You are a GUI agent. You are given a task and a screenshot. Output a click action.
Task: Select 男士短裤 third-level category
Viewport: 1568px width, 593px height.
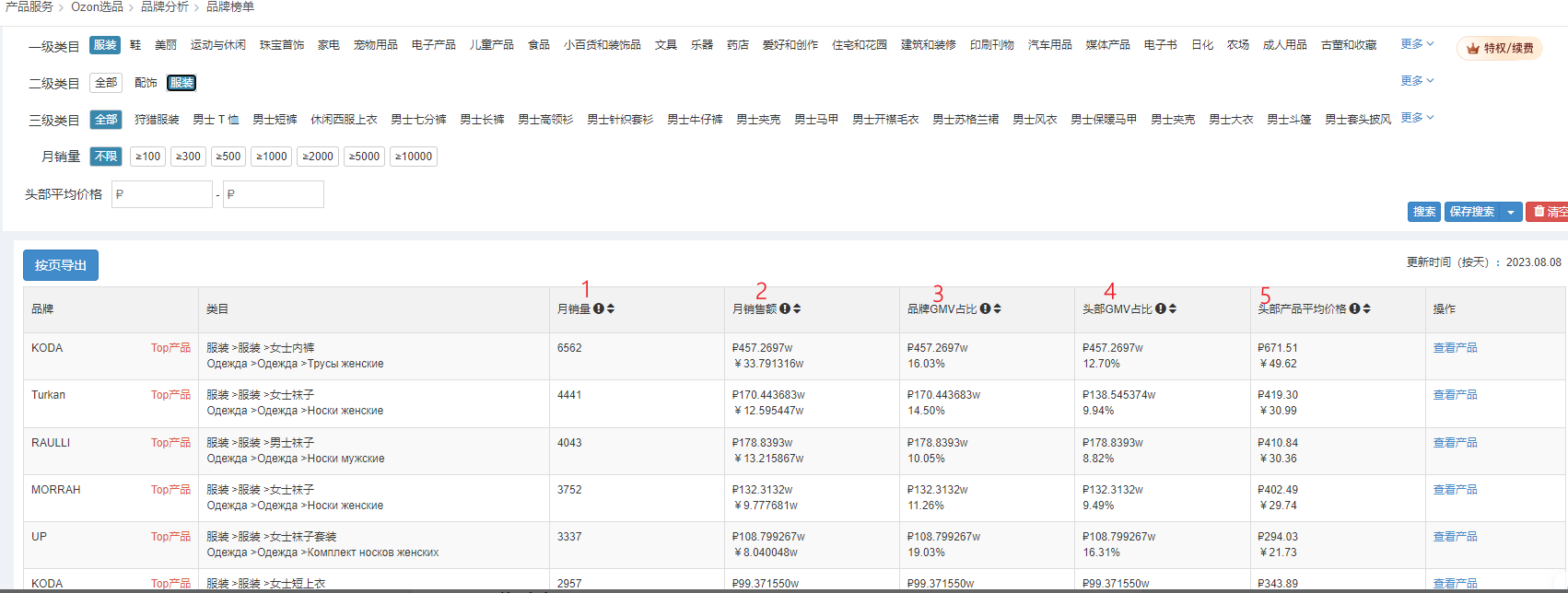(x=275, y=120)
